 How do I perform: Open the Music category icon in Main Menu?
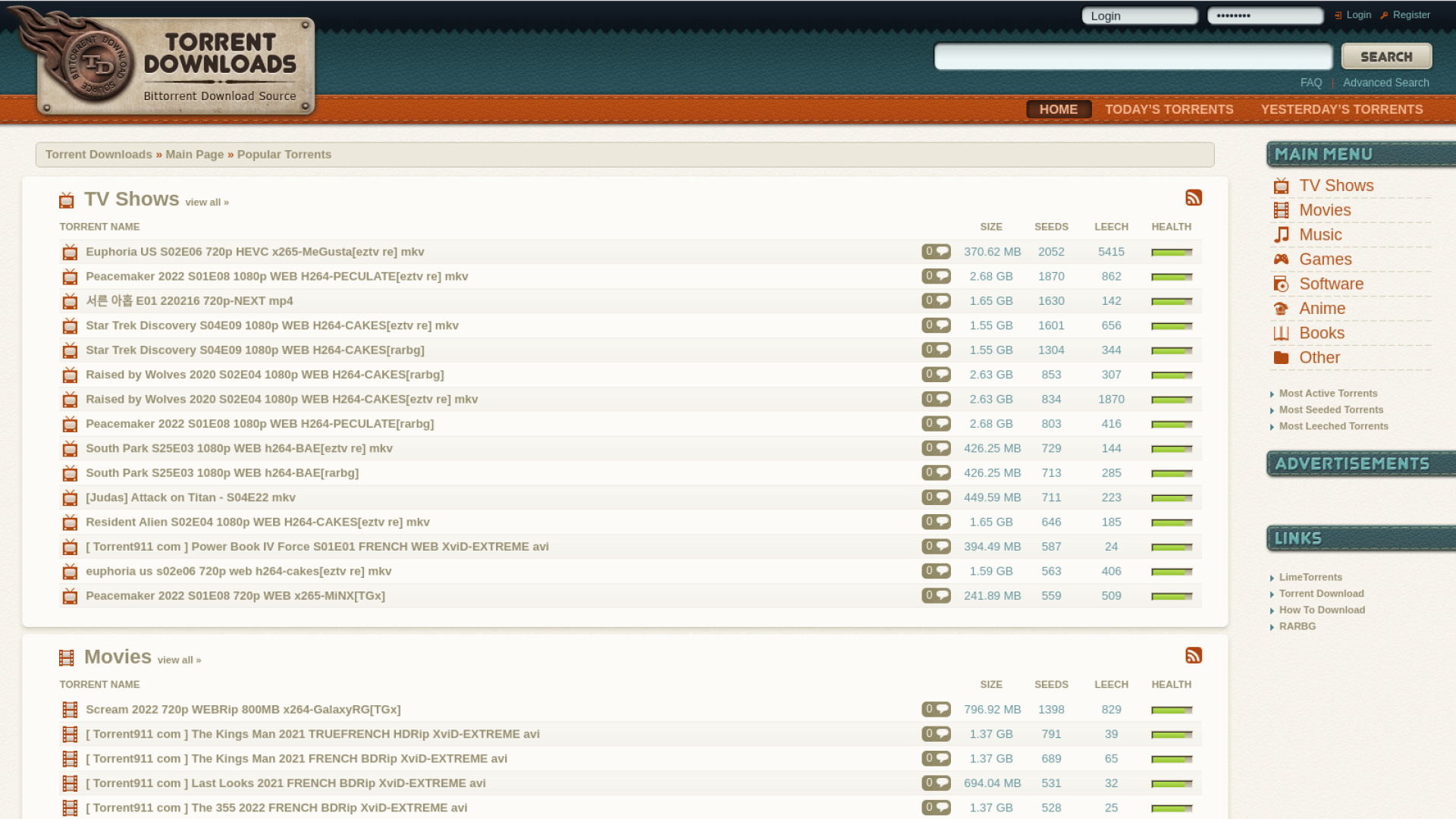1282,235
